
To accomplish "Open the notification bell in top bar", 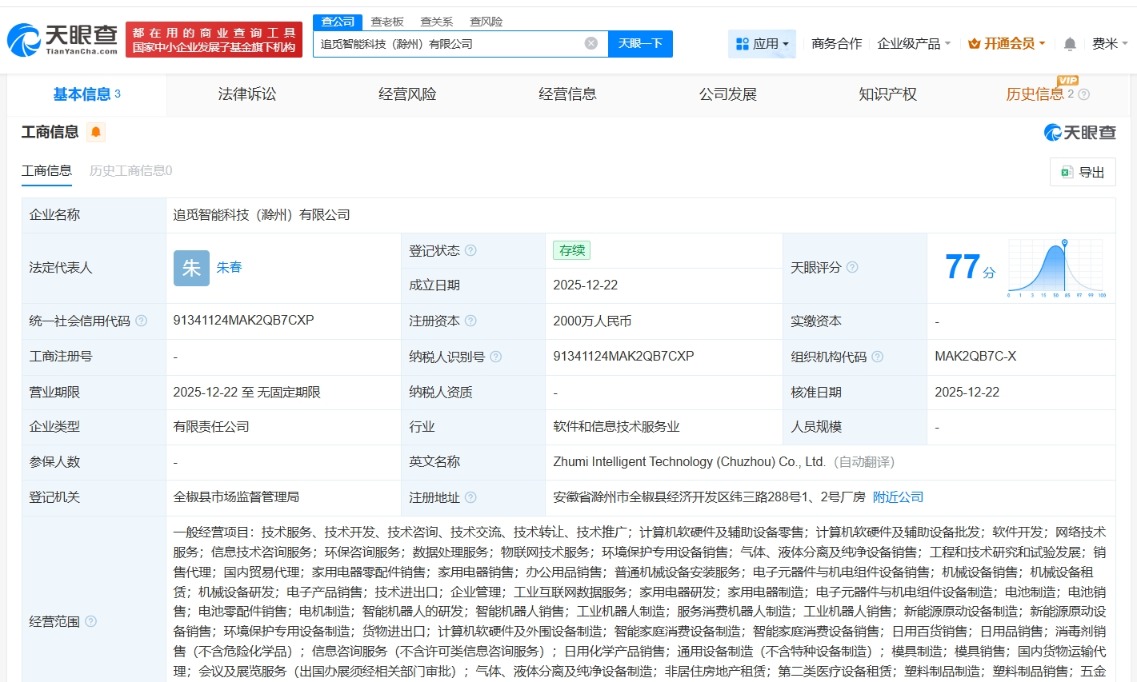I will click(1070, 44).
